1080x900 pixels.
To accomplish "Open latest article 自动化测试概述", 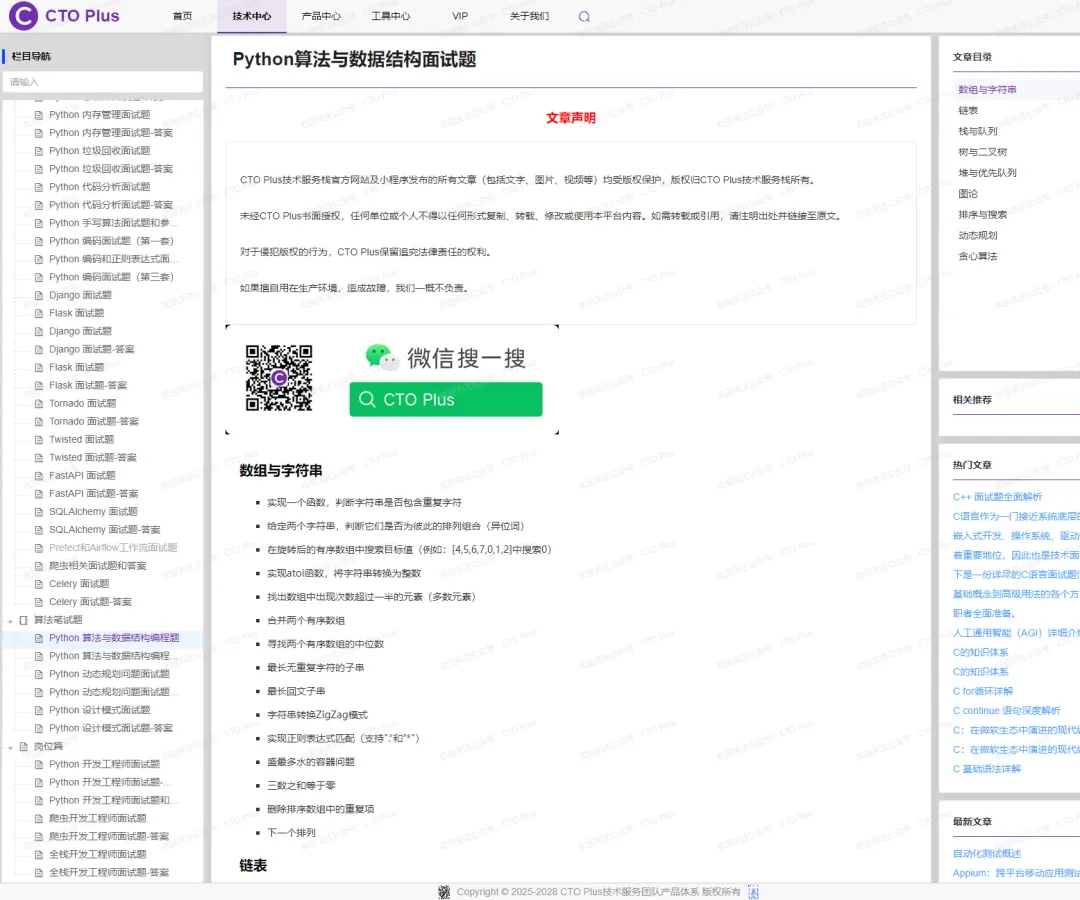I will tap(986, 853).
